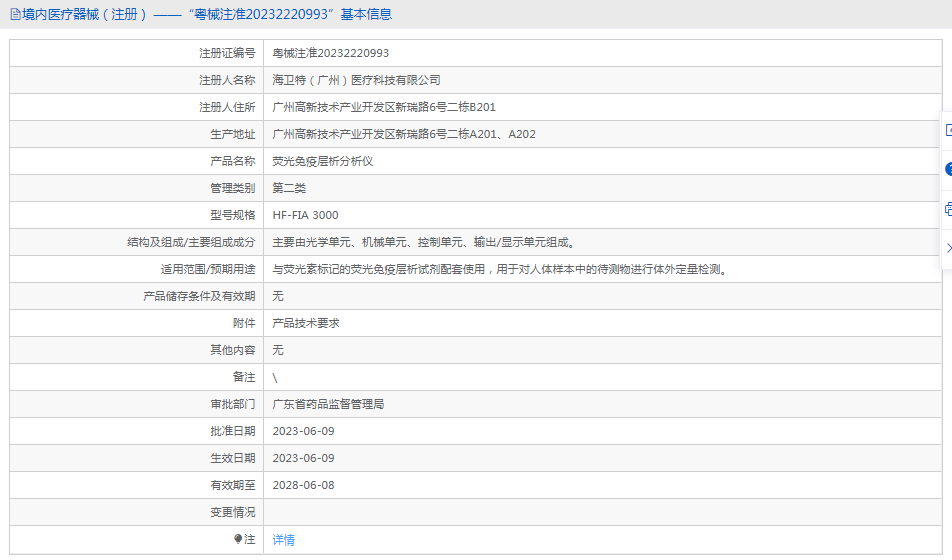
Task: Click the 变更情况 row label
Action: [x=233, y=512]
